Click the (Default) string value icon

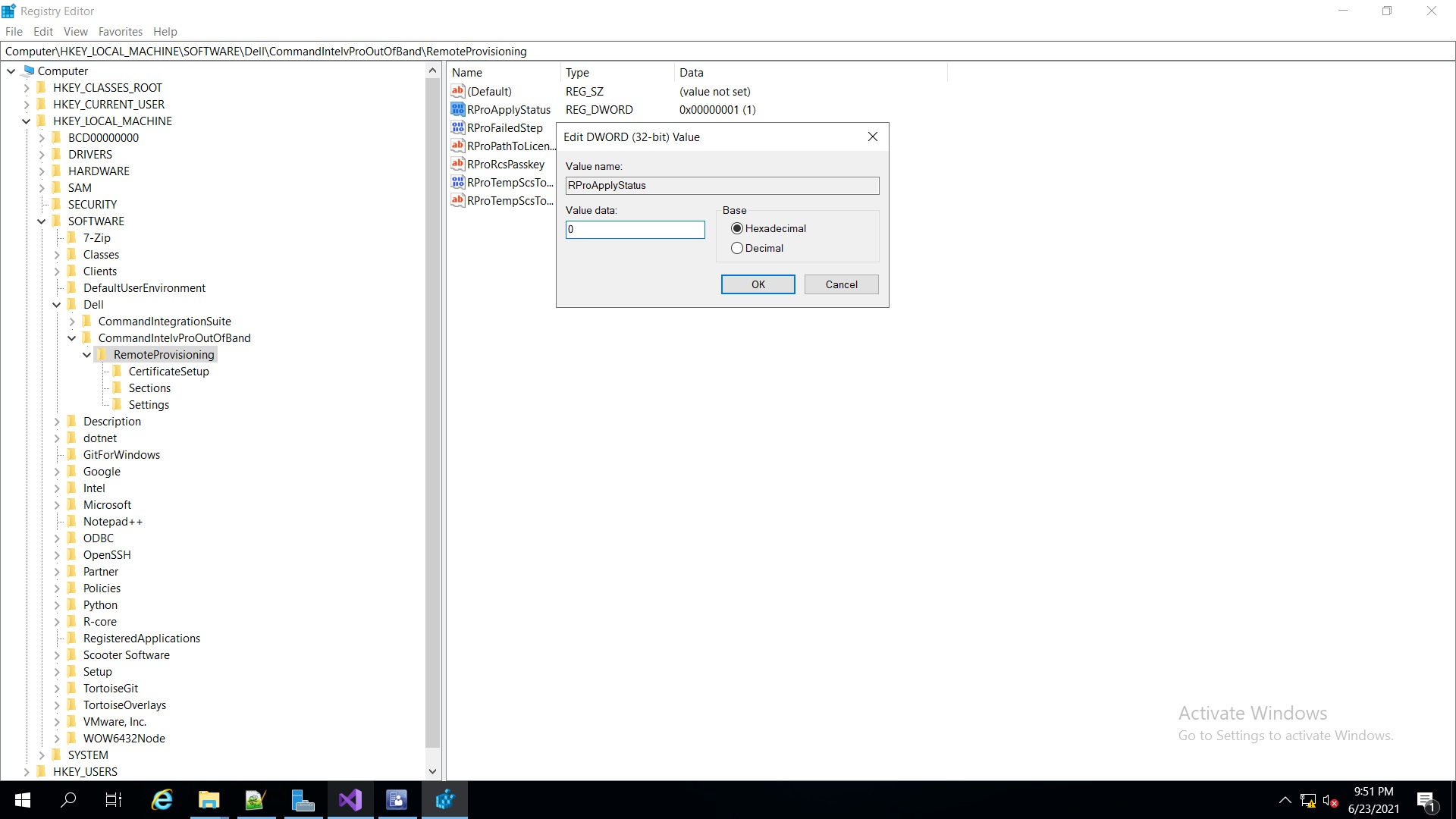pyautogui.click(x=457, y=91)
